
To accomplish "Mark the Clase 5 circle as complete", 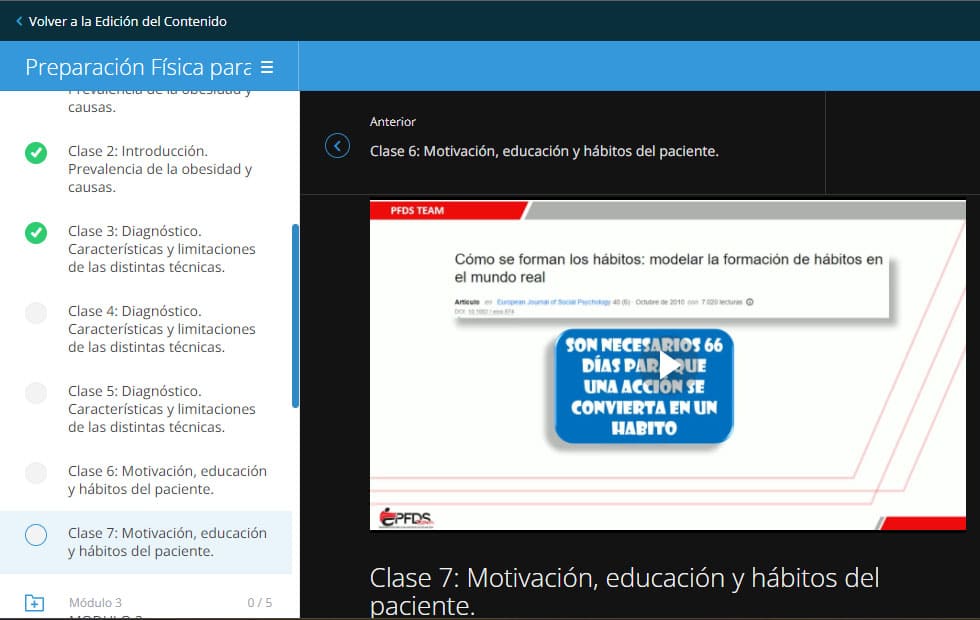I will (x=36, y=393).
